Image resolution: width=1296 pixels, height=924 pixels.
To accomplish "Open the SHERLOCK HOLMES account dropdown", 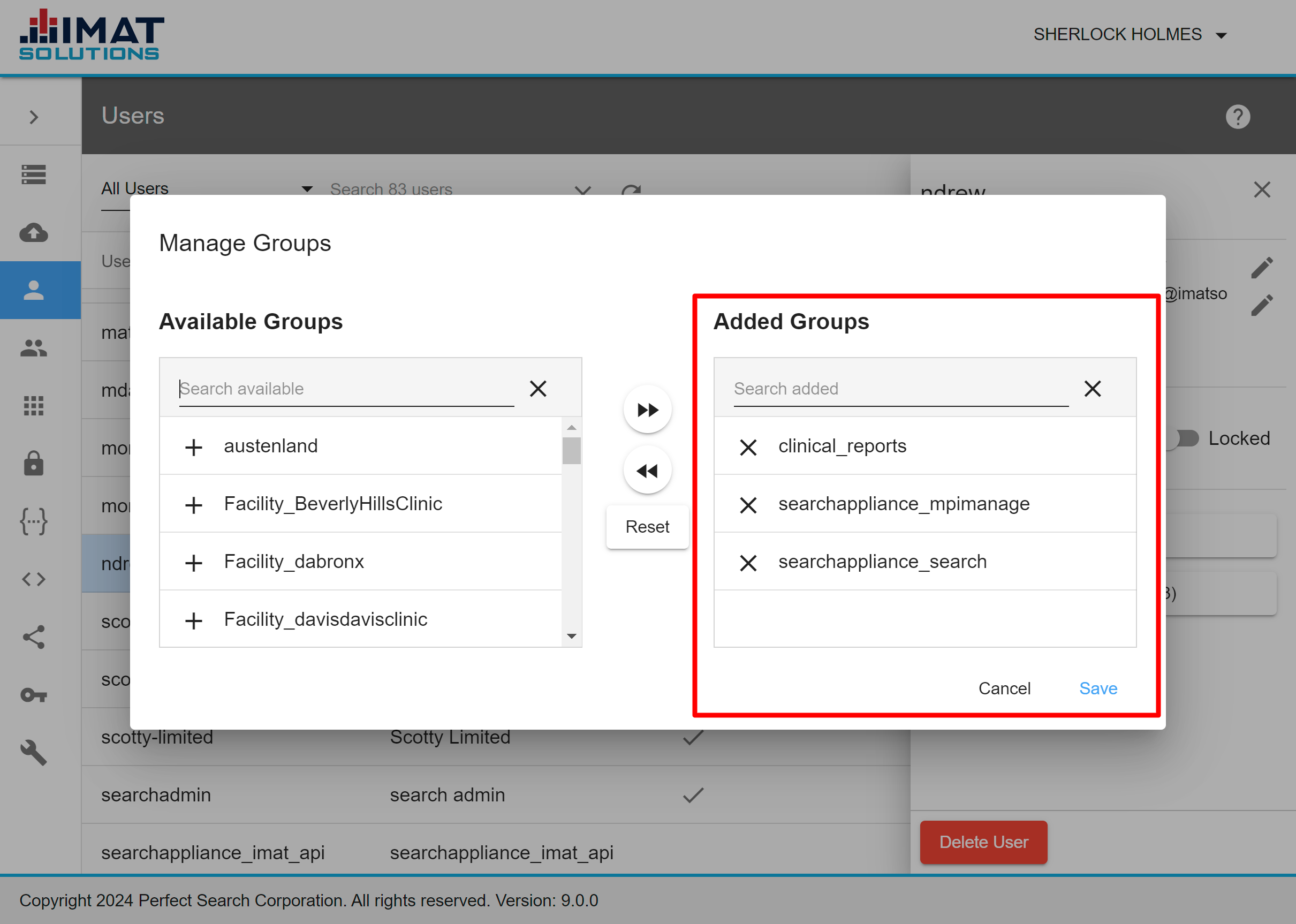I will click(1130, 35).
